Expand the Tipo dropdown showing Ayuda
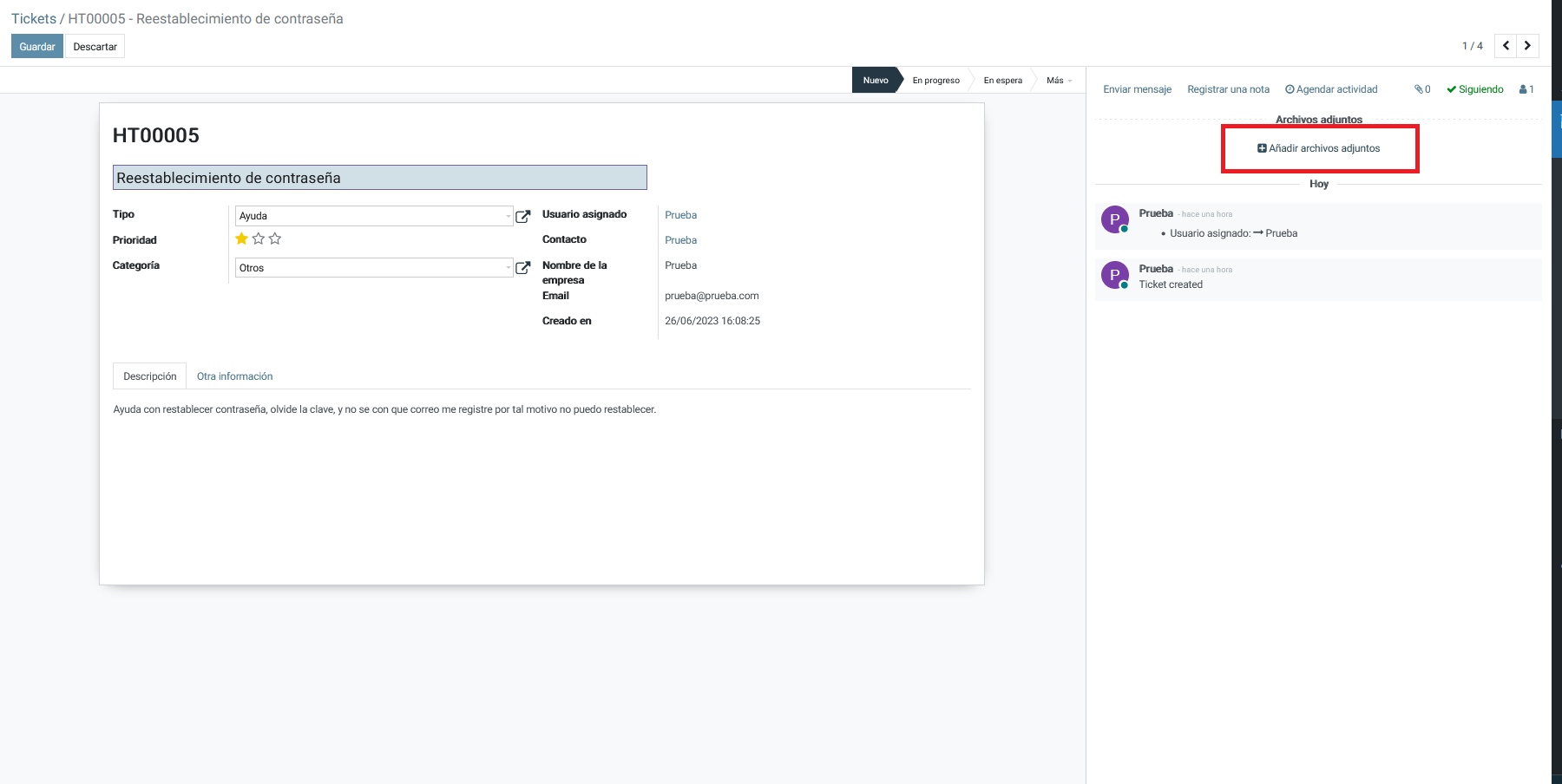Viewport: 1562px width, 784px height. click(x=374, y=216)
